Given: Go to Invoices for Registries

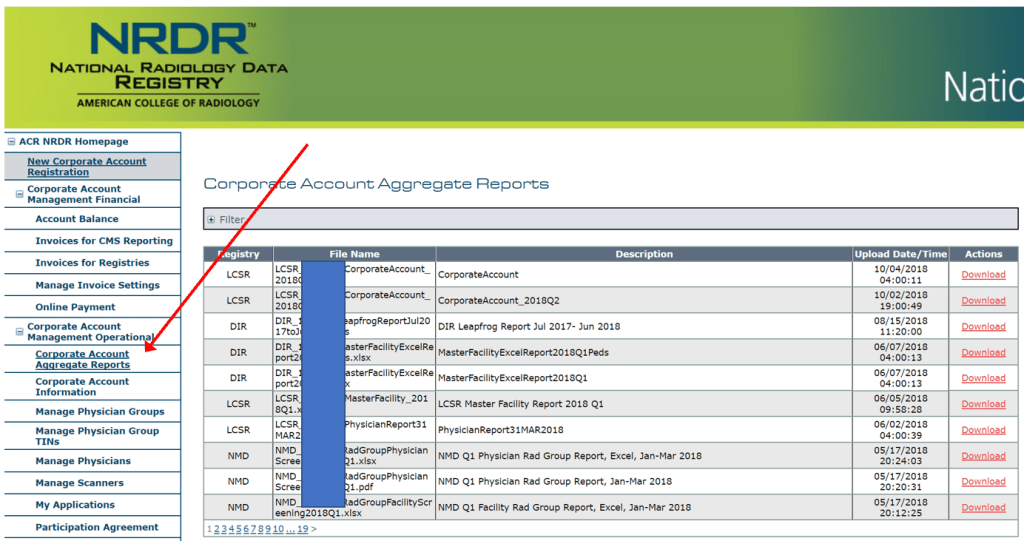Looking at the screenshot, I should click(92, 263).
